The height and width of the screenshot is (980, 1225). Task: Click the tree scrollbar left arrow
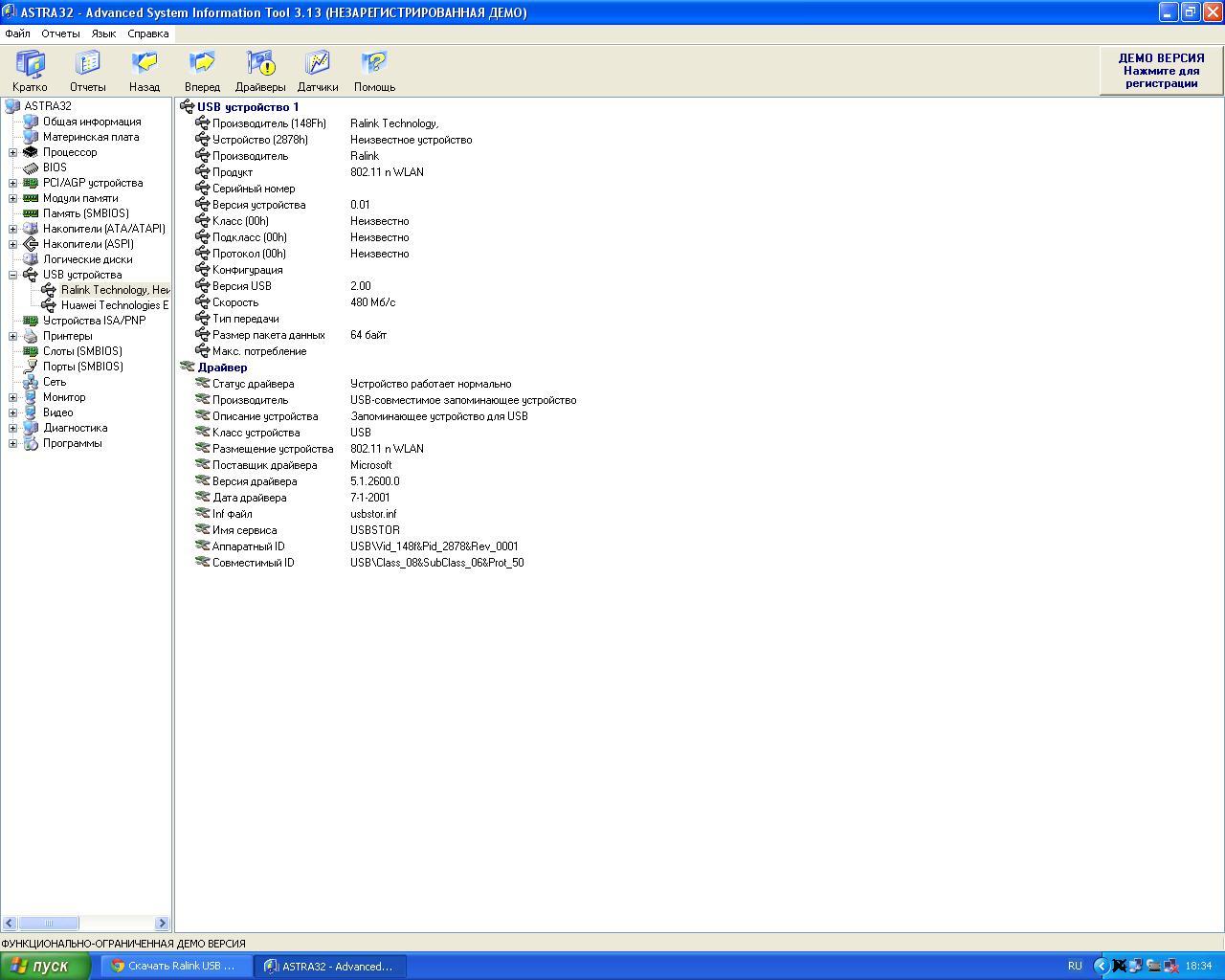pyautogui.click(x=10, y=924)
